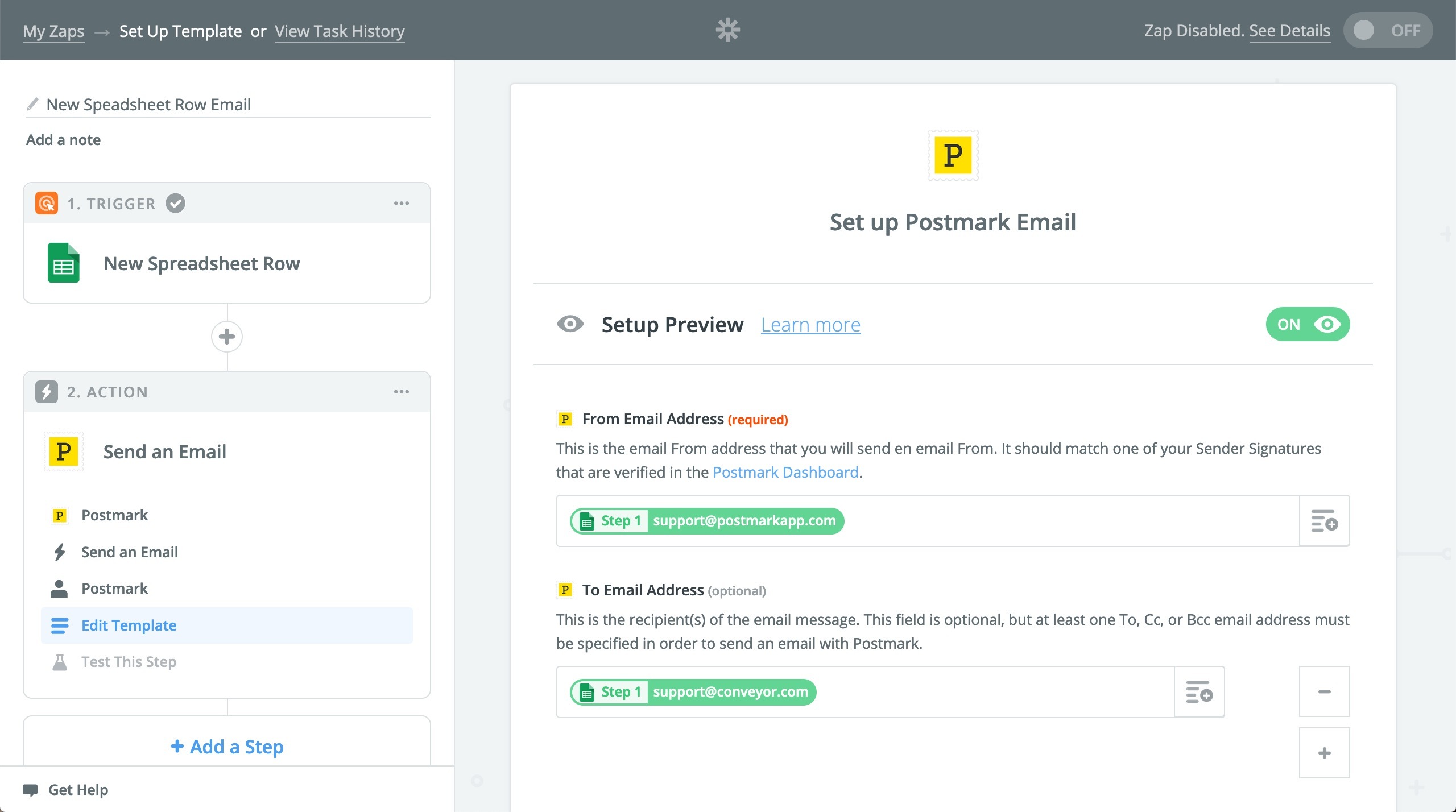Viewport: 1456px width, 812px height.
Task: Add a step between trigger and action
Action: [x=227, y=337]
